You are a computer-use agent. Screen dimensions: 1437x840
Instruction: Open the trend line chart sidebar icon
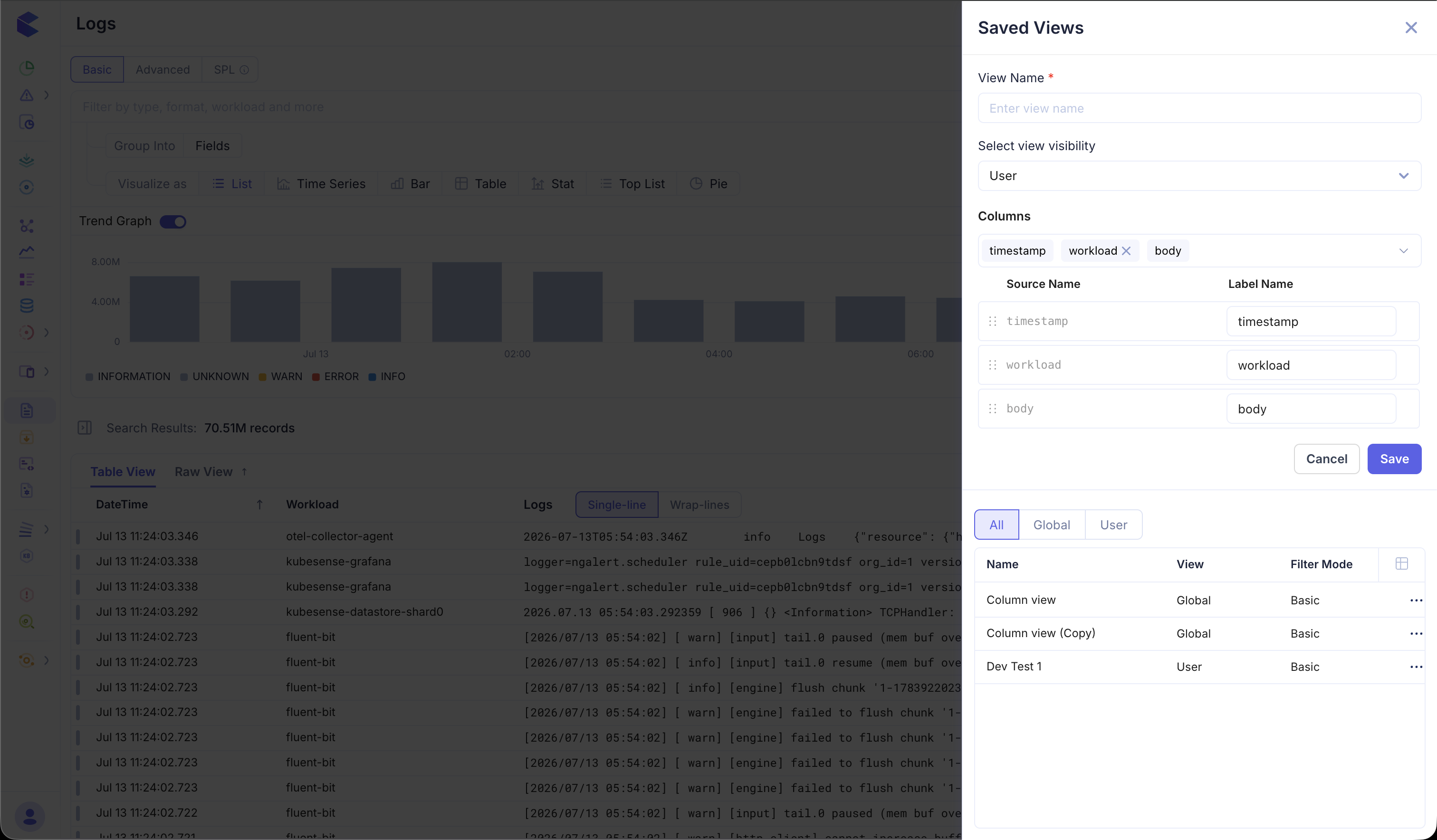27,251
